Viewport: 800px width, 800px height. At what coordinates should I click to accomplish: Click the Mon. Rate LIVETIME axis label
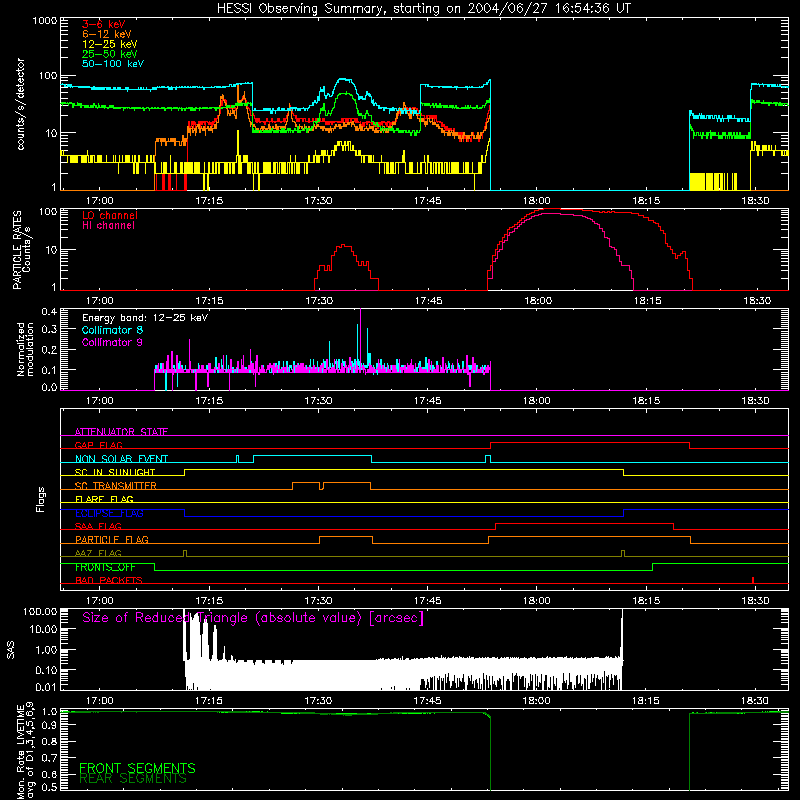[x=25, y=751]
